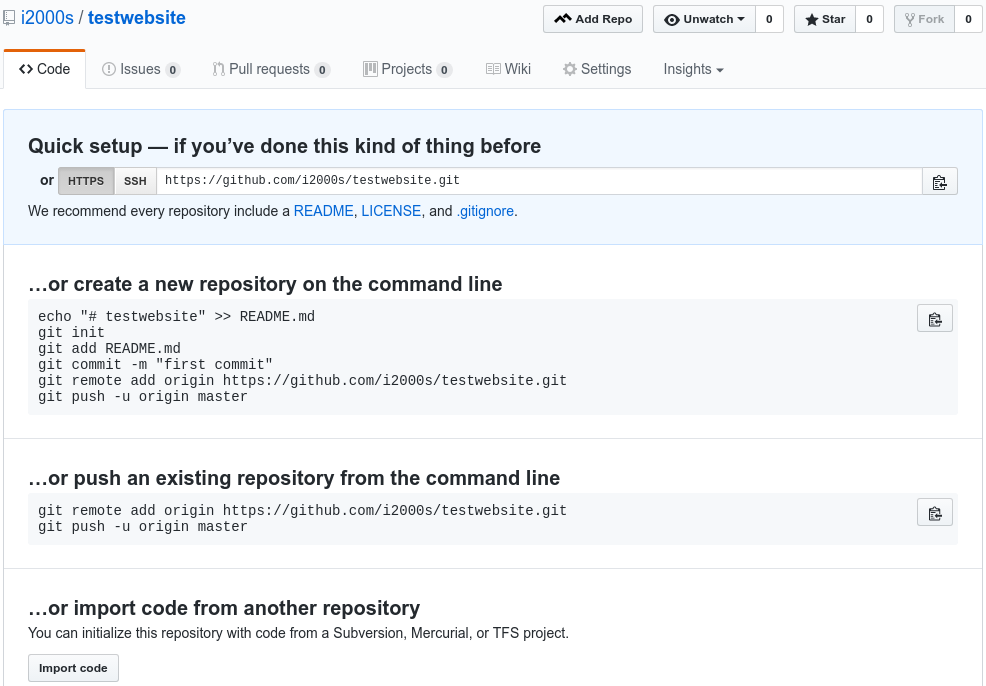Open the Issues tab
Screen dimensions: 986x686
[x=141, y=69]
